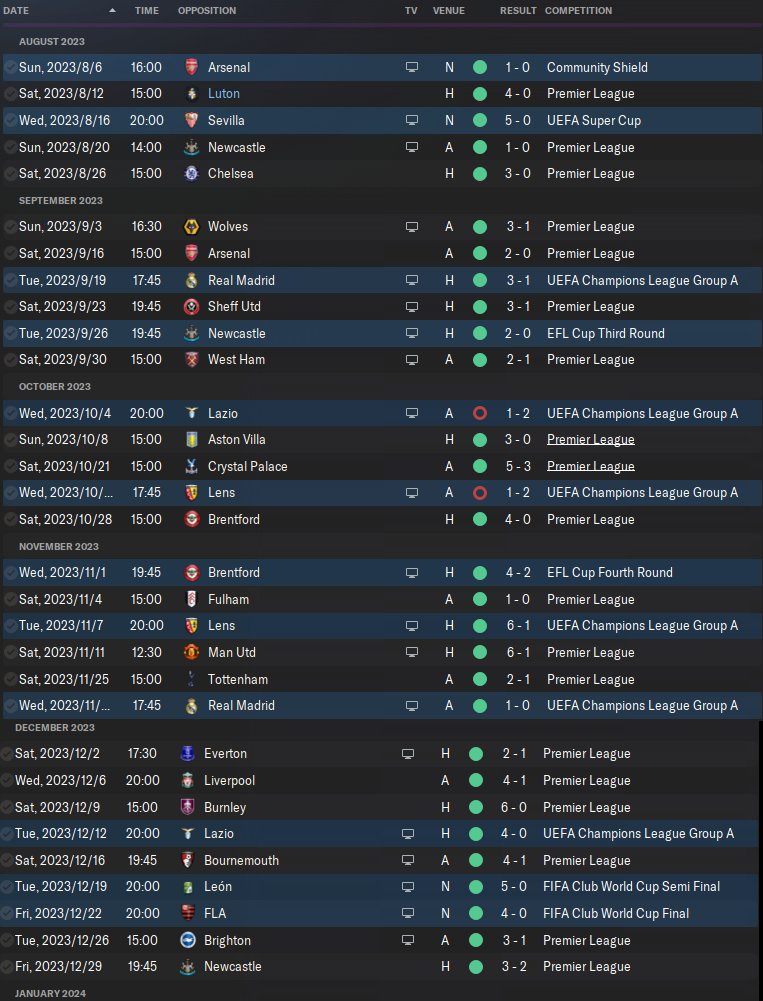Click the green win dot on the Burnley match
The height and width of the screenshot is (1001, 763).
(475, 807)
